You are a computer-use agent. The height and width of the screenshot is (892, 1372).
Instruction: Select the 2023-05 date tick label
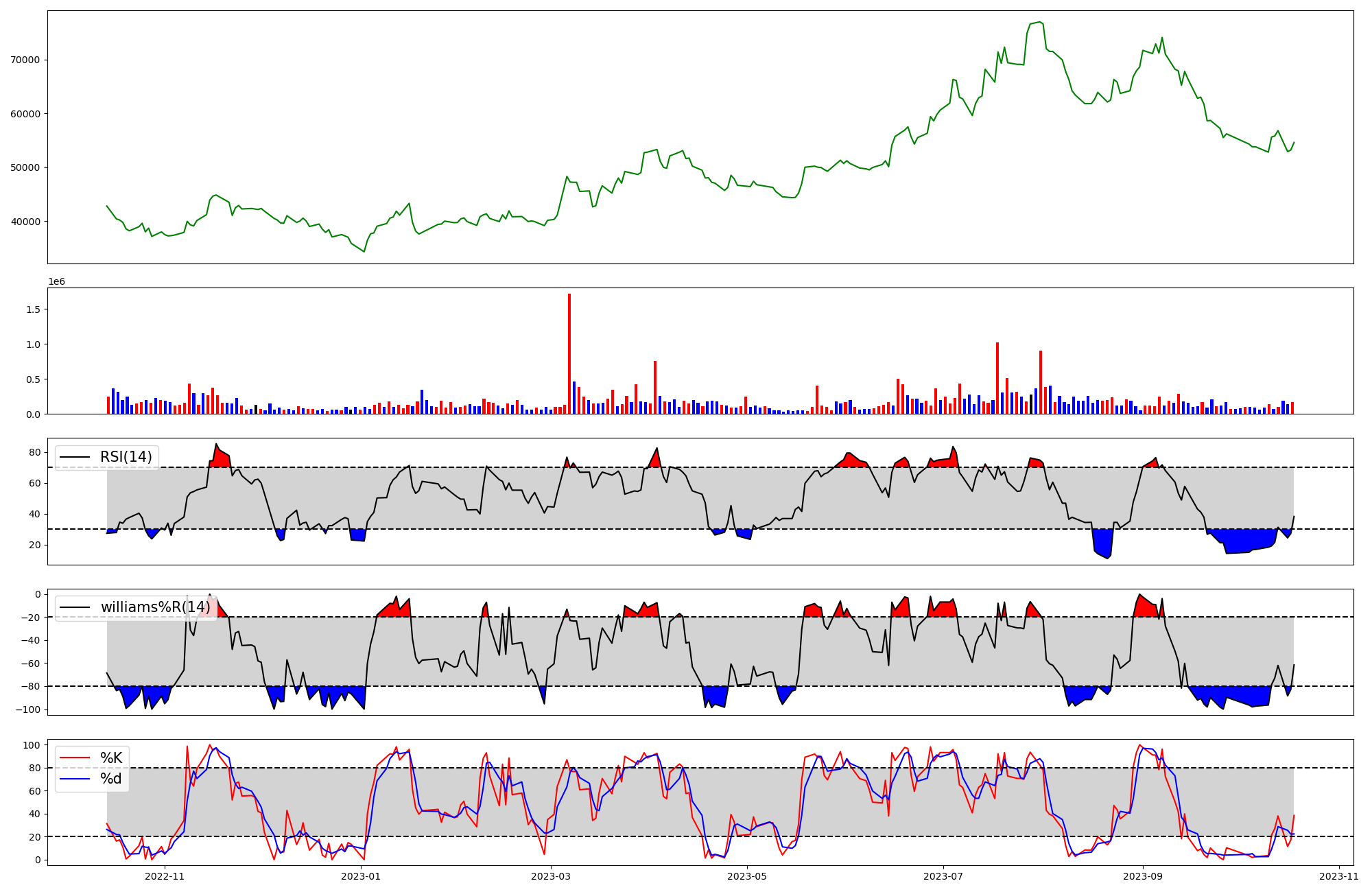click(x=746, y=876)
